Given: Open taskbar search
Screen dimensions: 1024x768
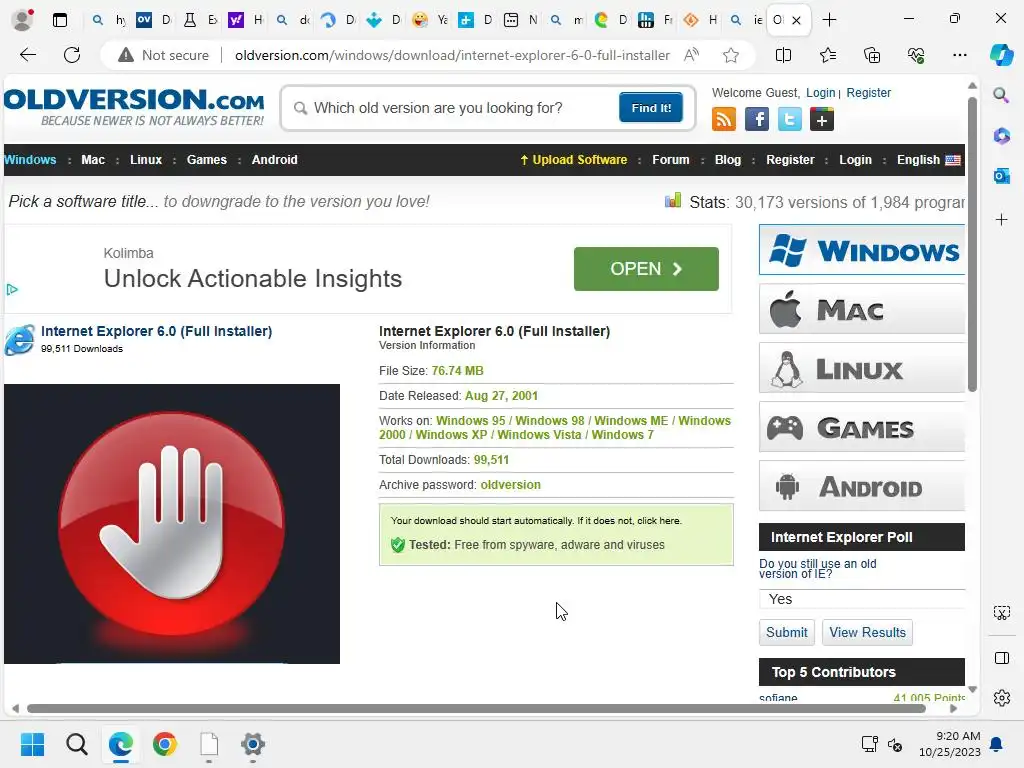Looking at the screenshot, I should point(76,744).
